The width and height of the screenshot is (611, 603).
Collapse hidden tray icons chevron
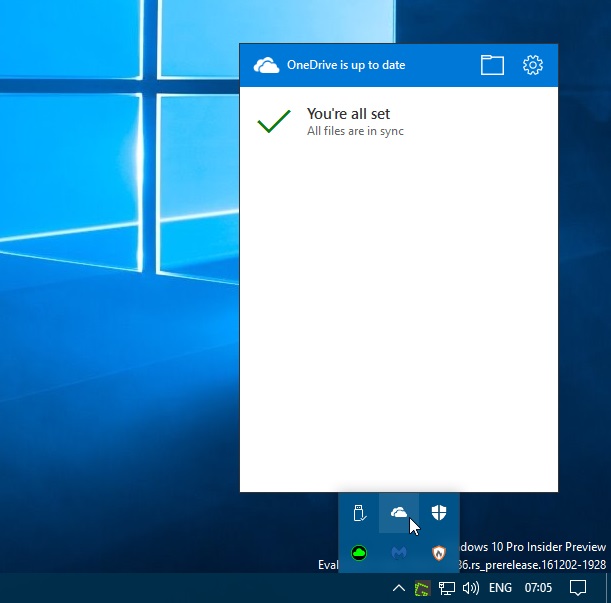399,588
